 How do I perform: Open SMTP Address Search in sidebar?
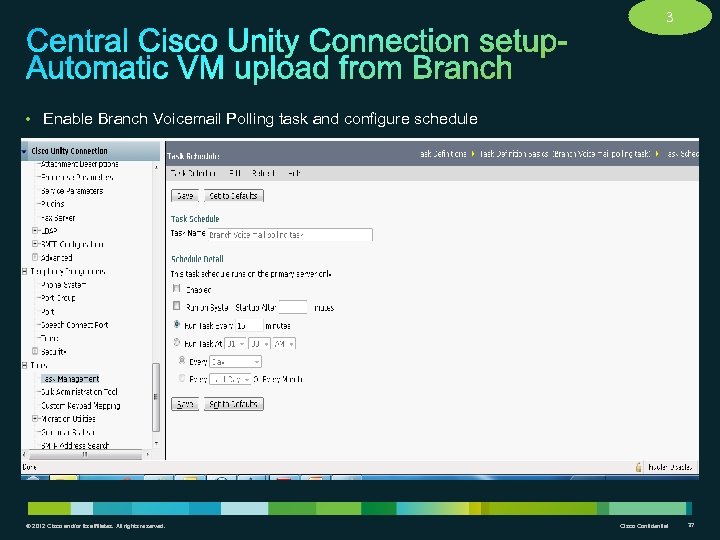(x=75, y=445)
